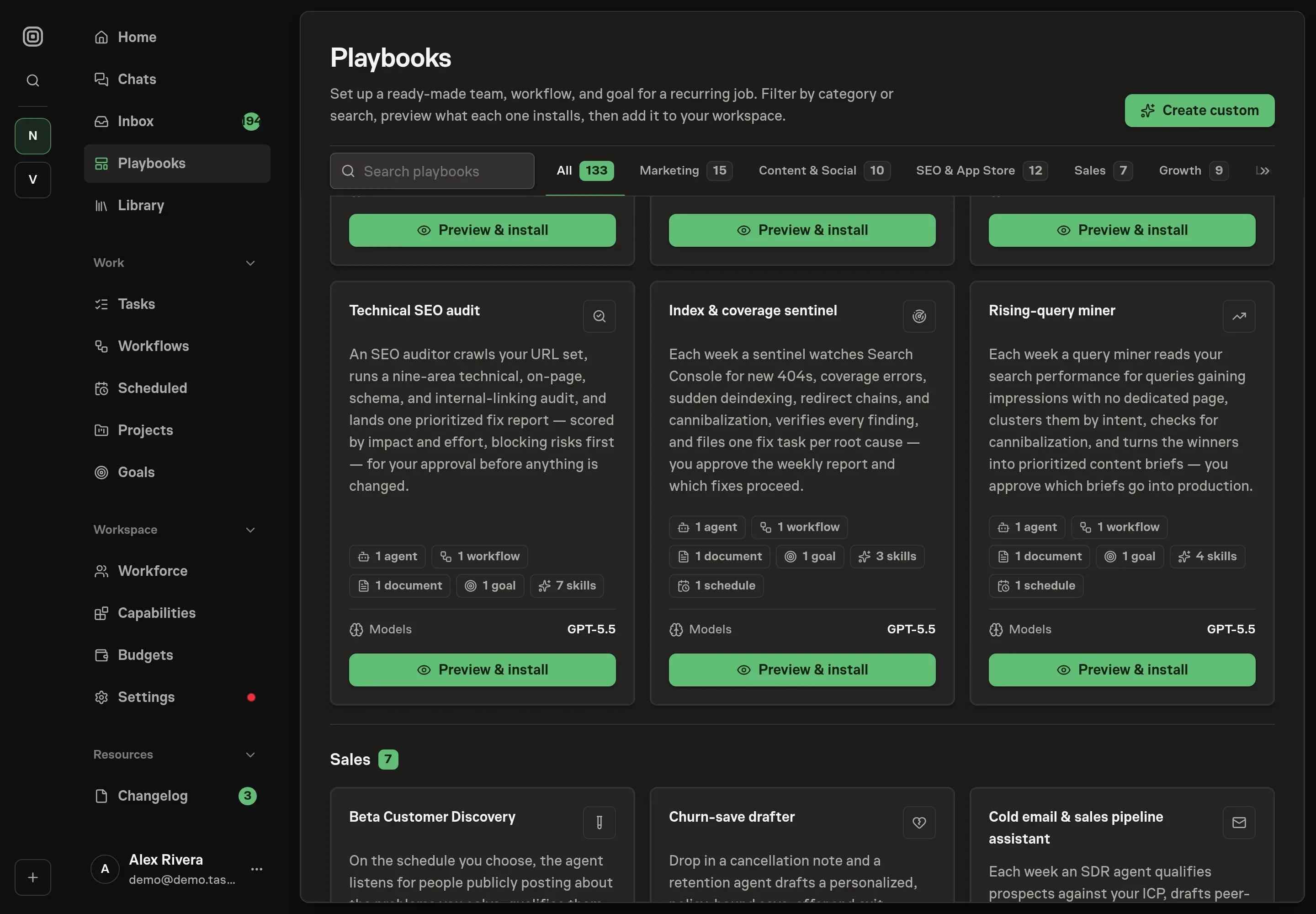The height and width of the screenshot is (914, 1316).
Task: Open account options menu for Alex Rivera
Action: (256, 869)
